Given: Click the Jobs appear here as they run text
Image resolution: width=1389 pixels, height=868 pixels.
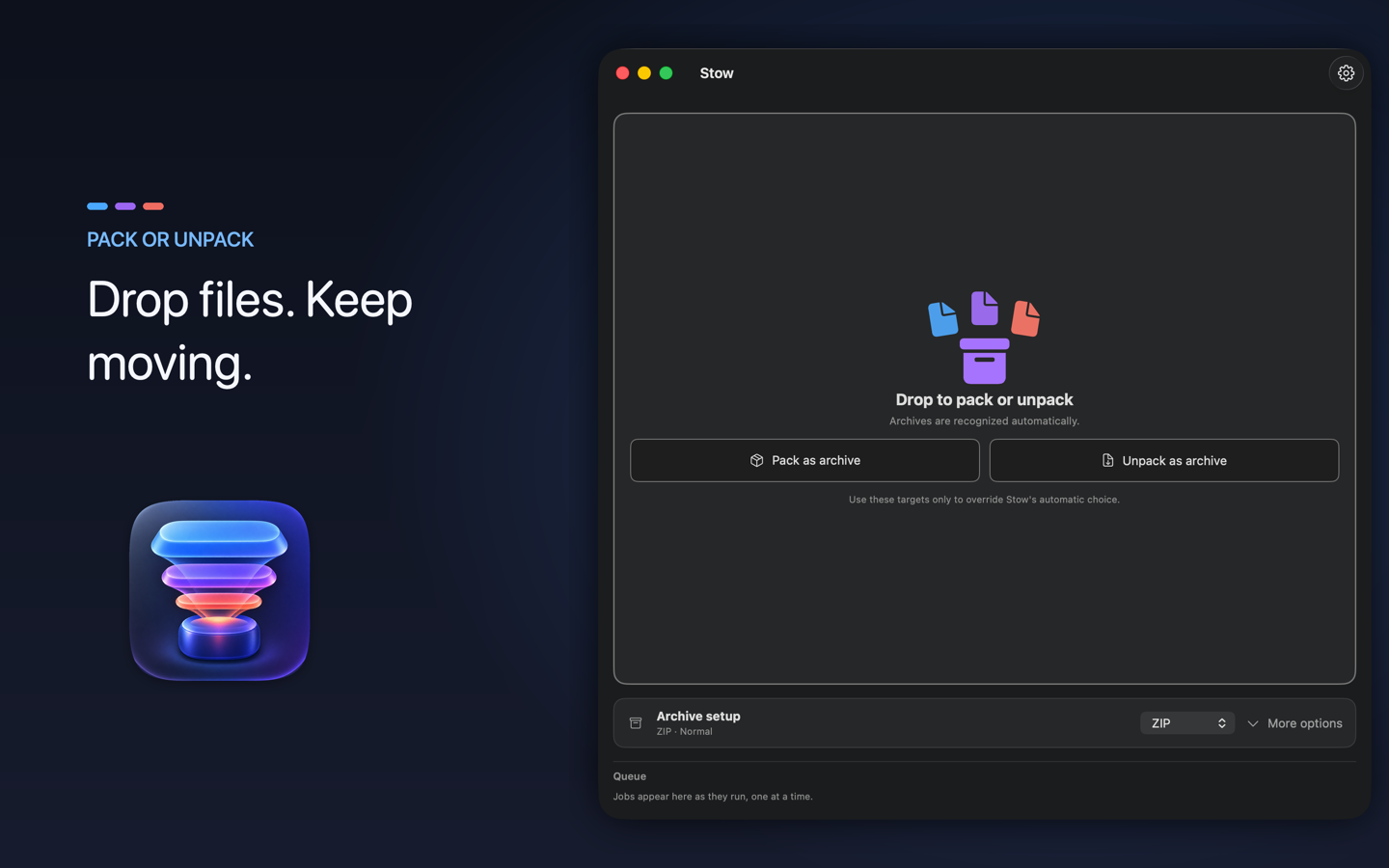Looking at the screenshot, I should point(713,797).
